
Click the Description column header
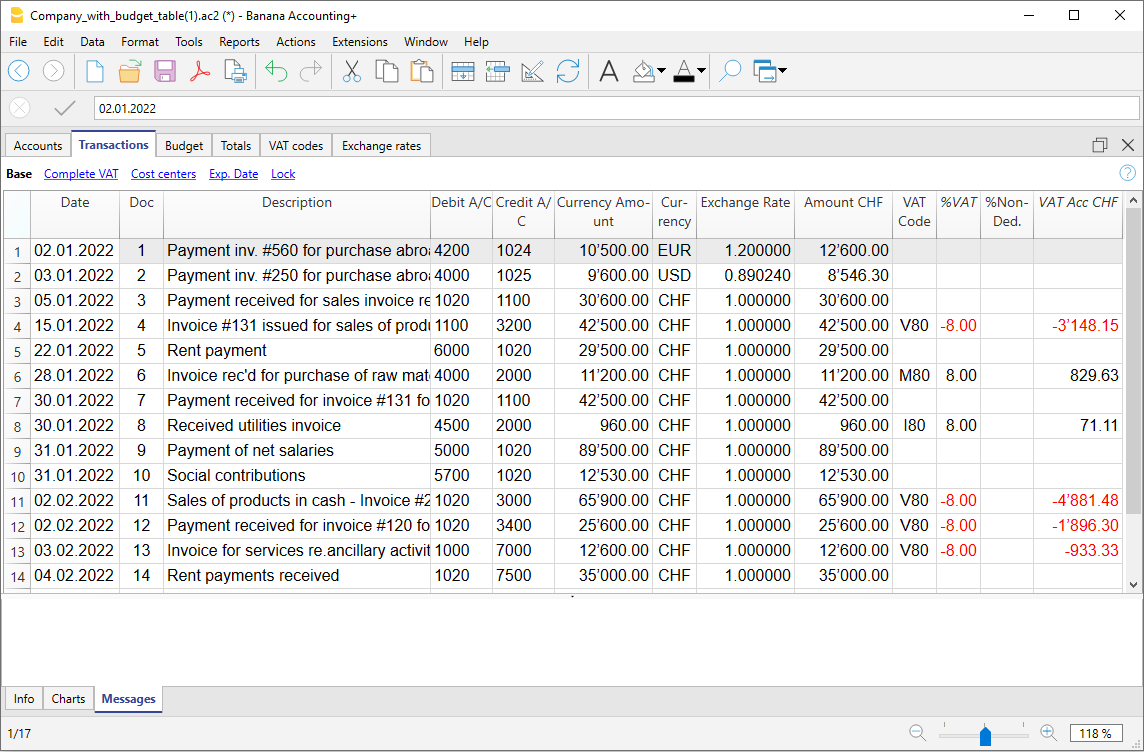297,214
